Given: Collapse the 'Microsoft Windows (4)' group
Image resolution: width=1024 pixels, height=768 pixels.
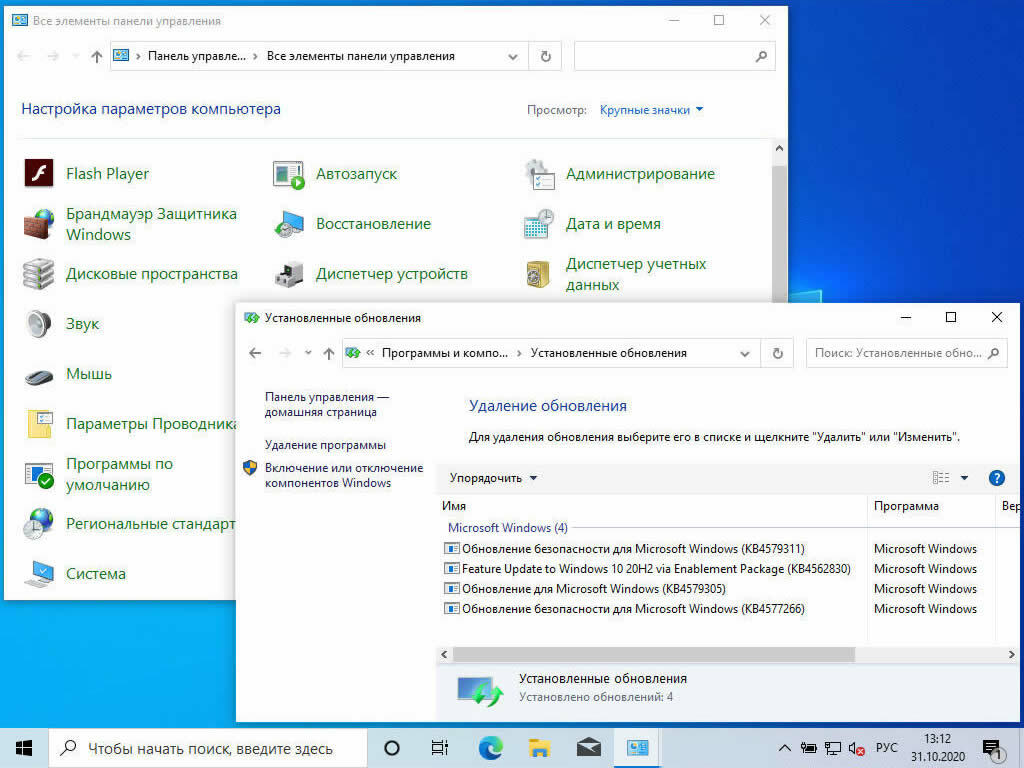Looking at the screenshot, I should tap(507, 528).
